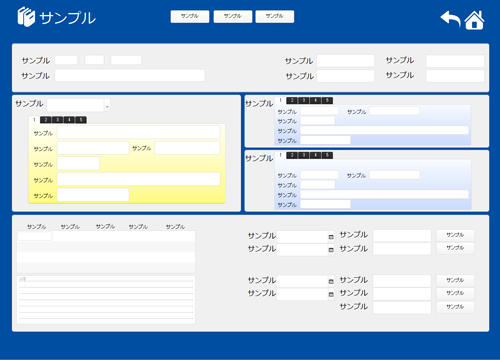Viewport: 500px width, 360px height.
Task: Switch to tab 3 of the lower blue panel
Action: (304, 155)
